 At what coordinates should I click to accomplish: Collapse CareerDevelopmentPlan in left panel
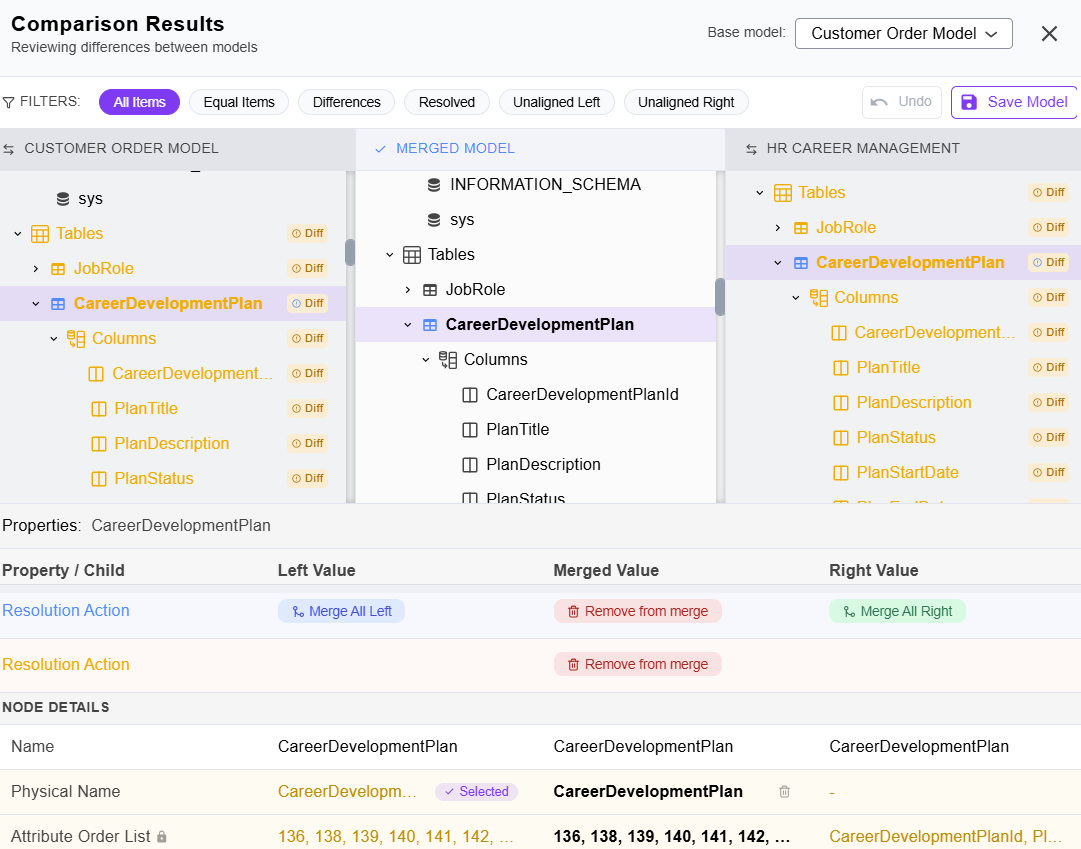click(x=36, y=303)
